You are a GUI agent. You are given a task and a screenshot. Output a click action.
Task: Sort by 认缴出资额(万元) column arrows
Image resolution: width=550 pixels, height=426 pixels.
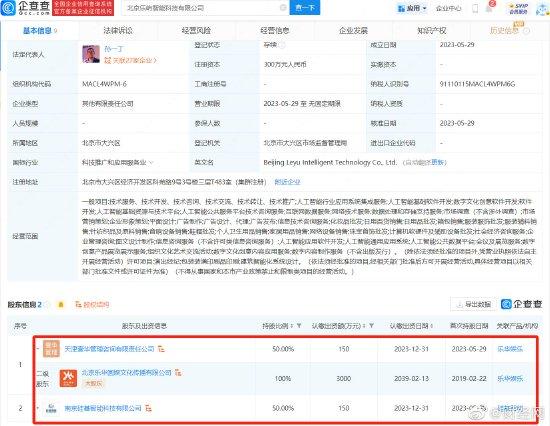[x=364, y=326]
